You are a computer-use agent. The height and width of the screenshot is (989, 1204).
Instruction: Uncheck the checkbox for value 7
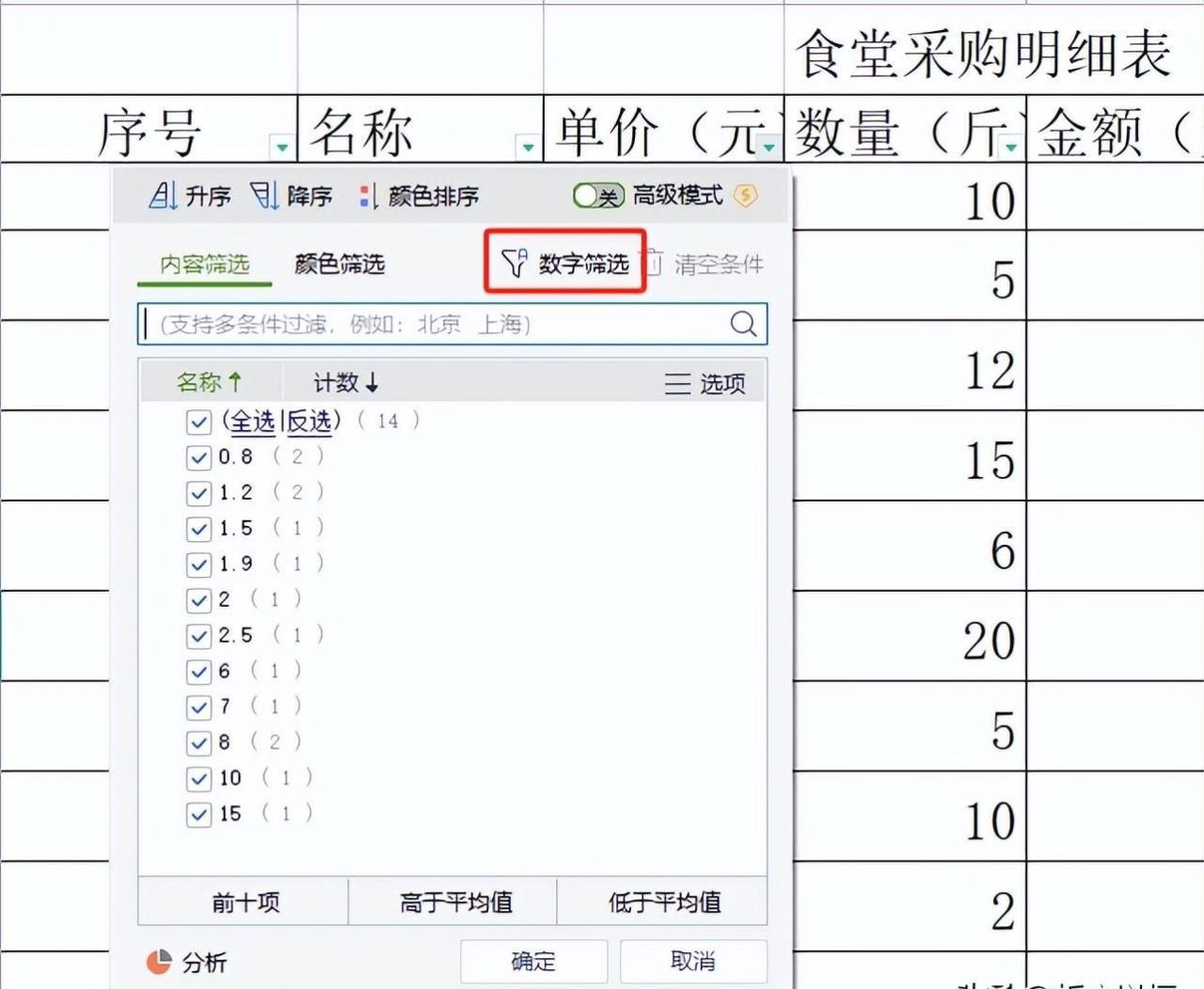pos(198,708)
